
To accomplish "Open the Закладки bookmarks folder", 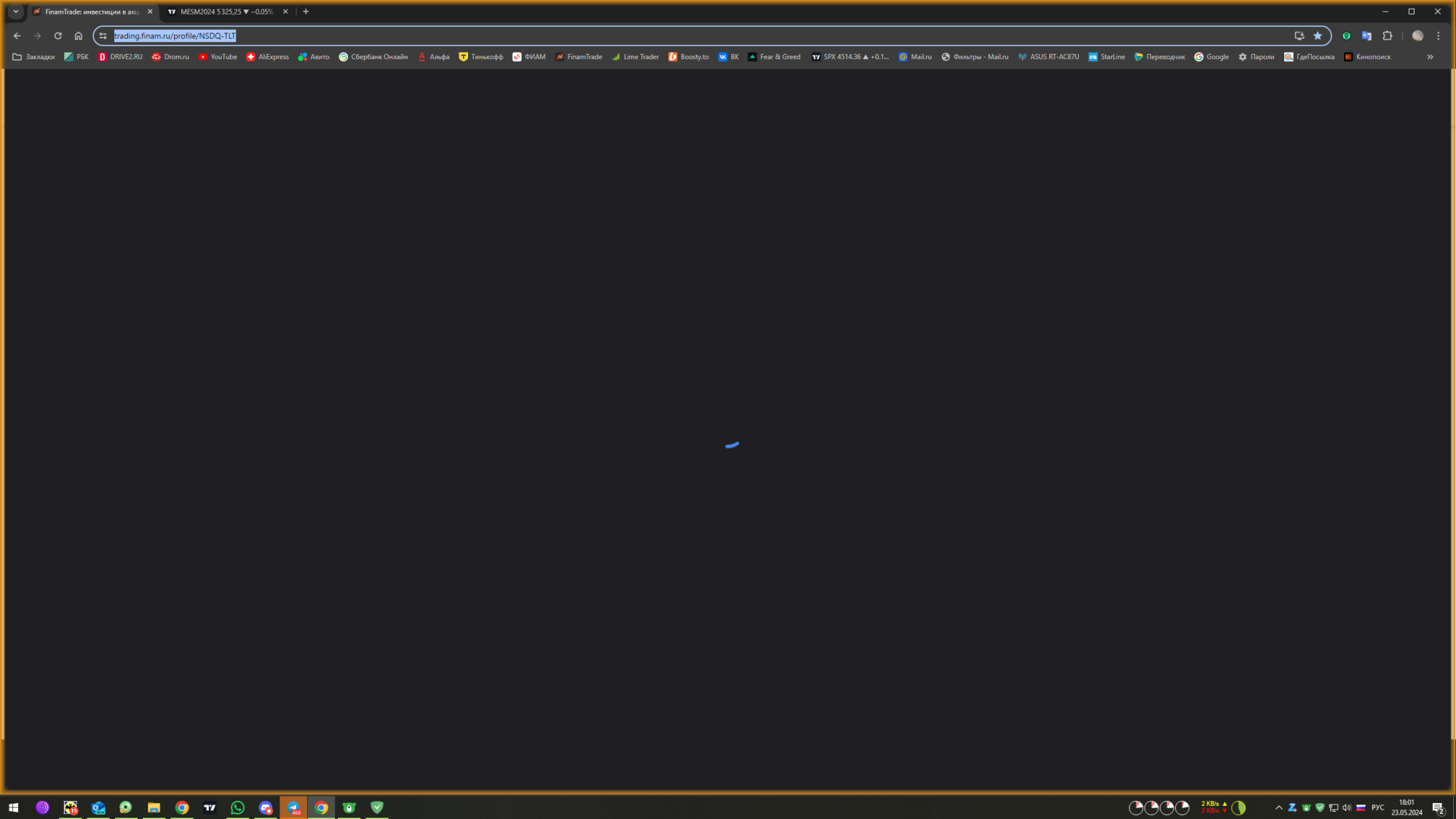I will [33, 57].
